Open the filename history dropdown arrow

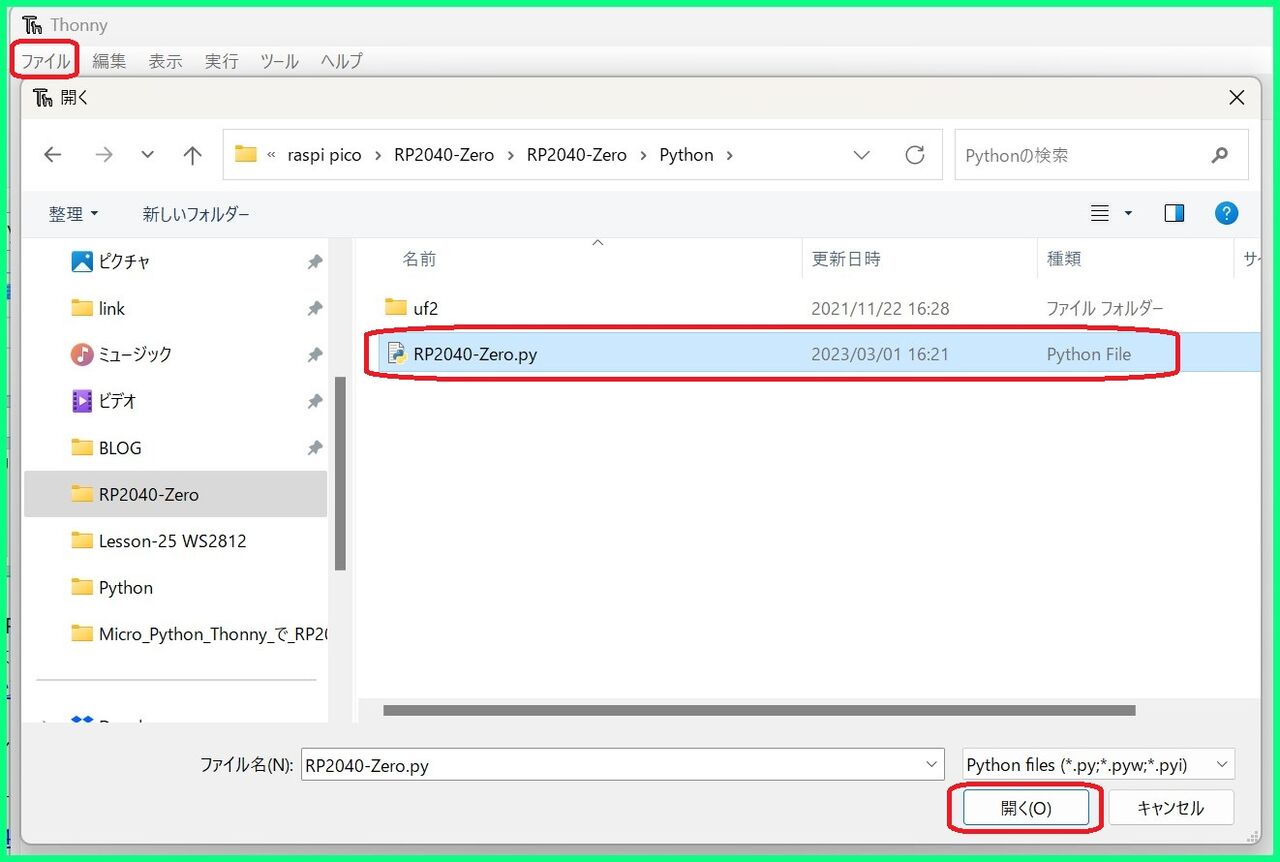(x=932, y=766)
